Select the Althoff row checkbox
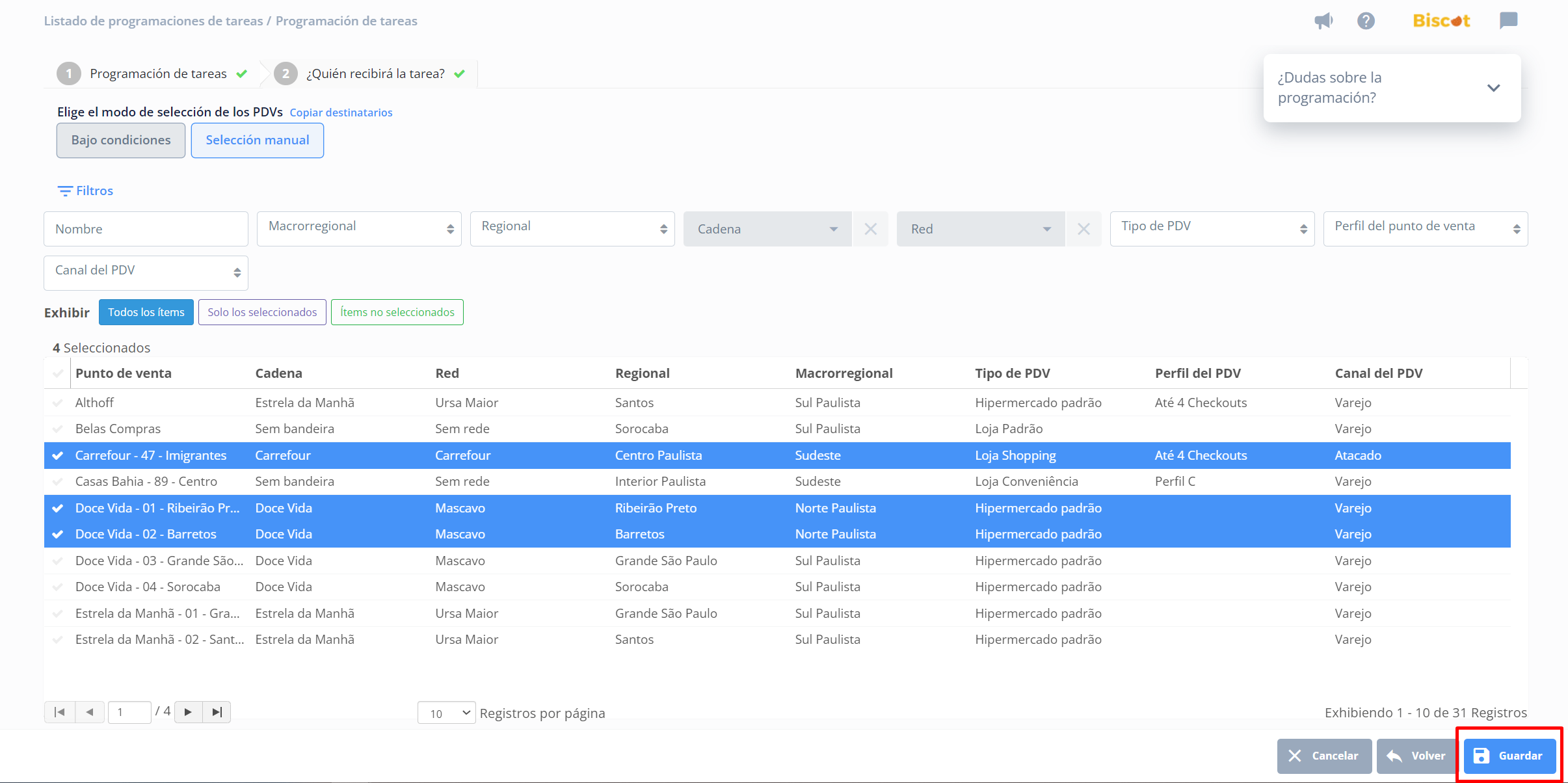 coord(58,403)
